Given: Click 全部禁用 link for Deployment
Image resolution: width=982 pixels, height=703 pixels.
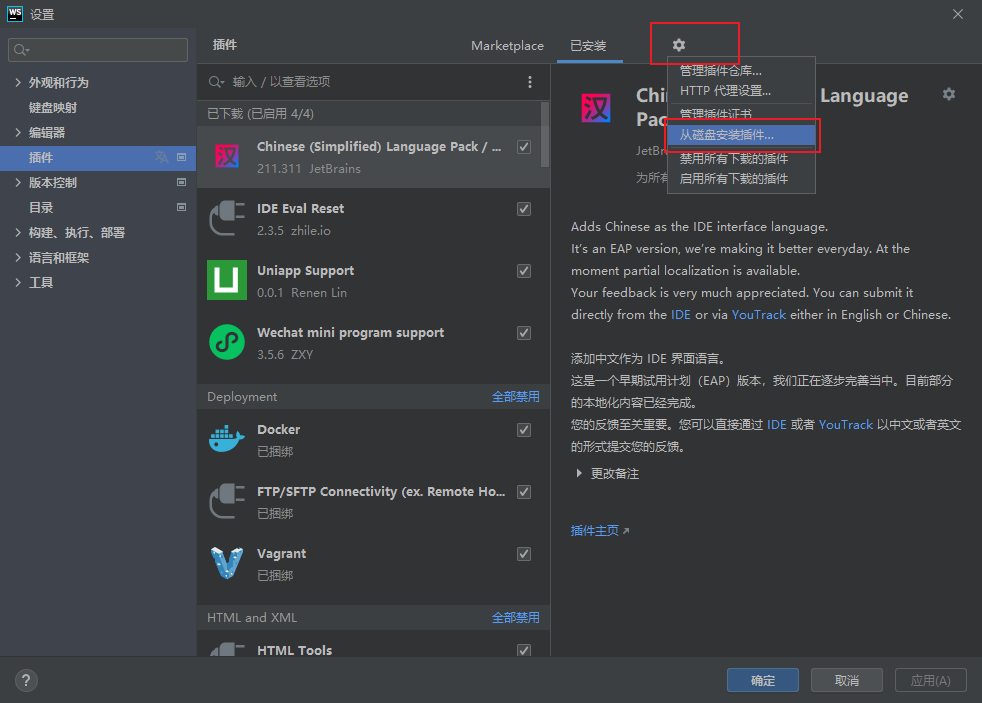Looking at the screenshot, I should pos(515,396).
